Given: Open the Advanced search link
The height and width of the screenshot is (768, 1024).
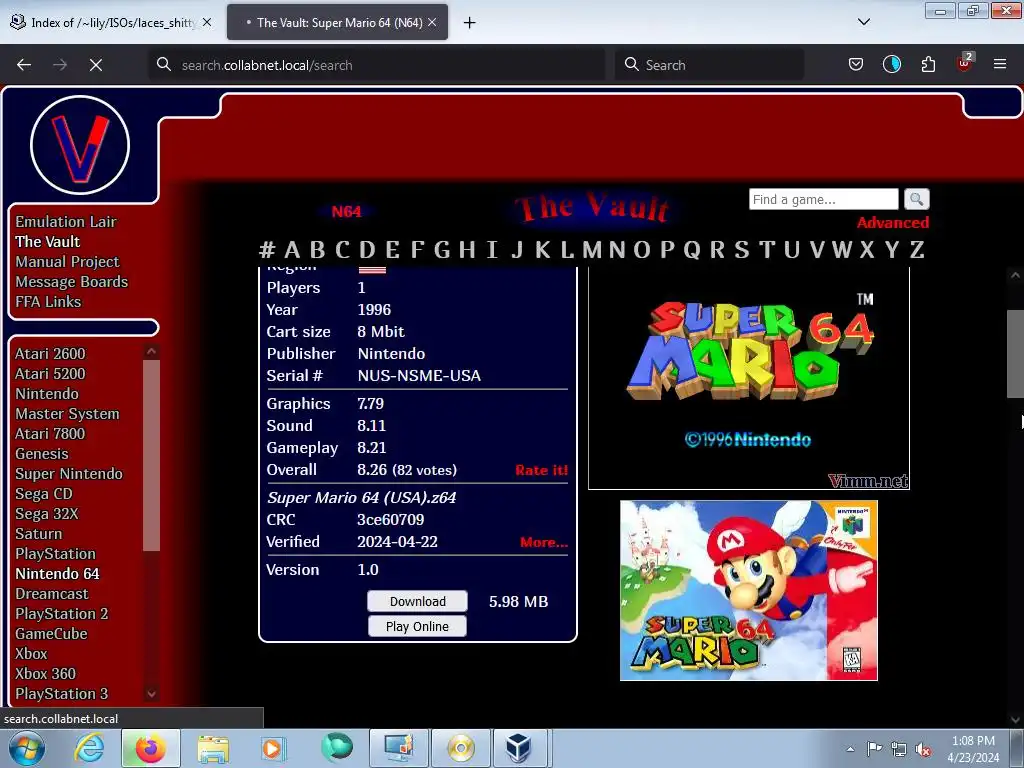Looking at the screenshot, I should pyautogui.click(x=893, y=223).
